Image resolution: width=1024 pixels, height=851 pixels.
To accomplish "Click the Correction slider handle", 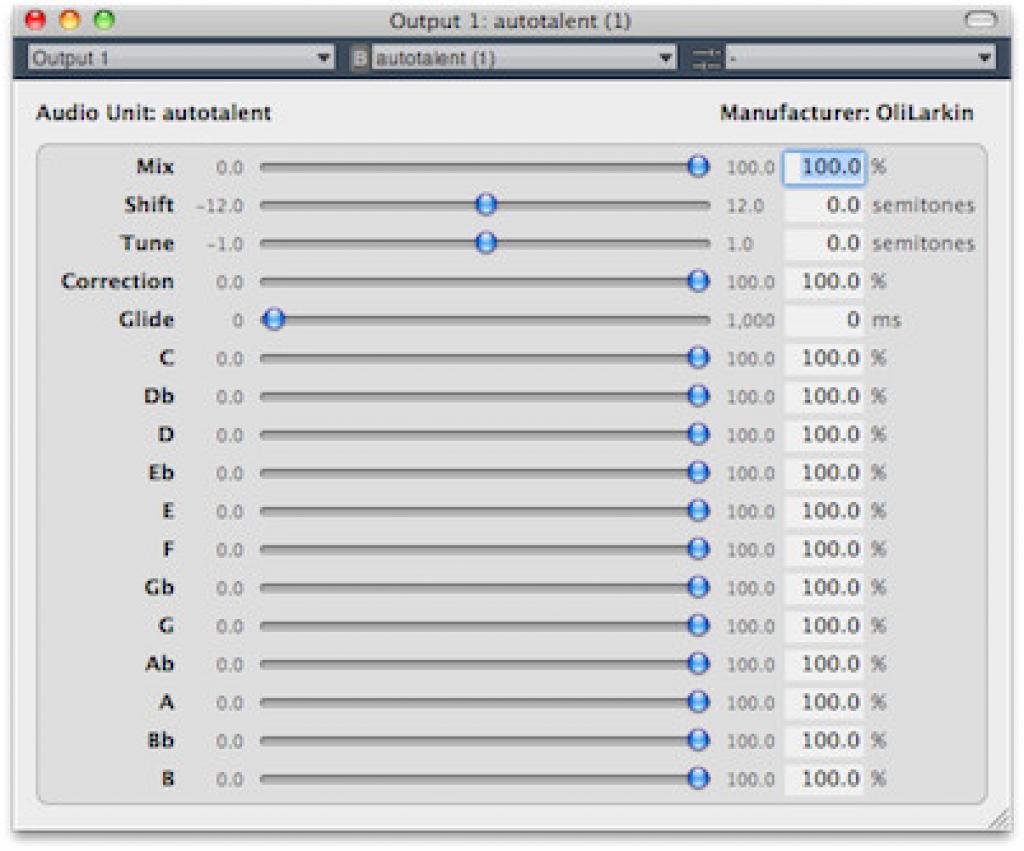I will [x=698, y=282].
